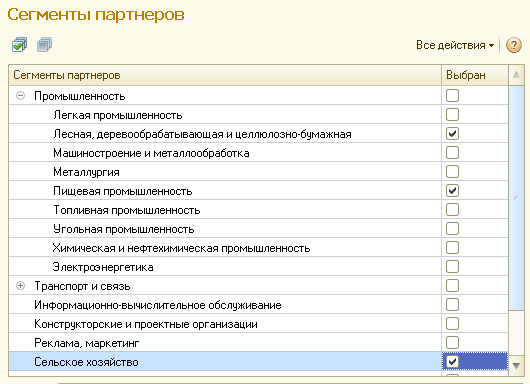
Task: Check Конструкторские и проектные организации checkbox
Action: [x=452, y=323]
